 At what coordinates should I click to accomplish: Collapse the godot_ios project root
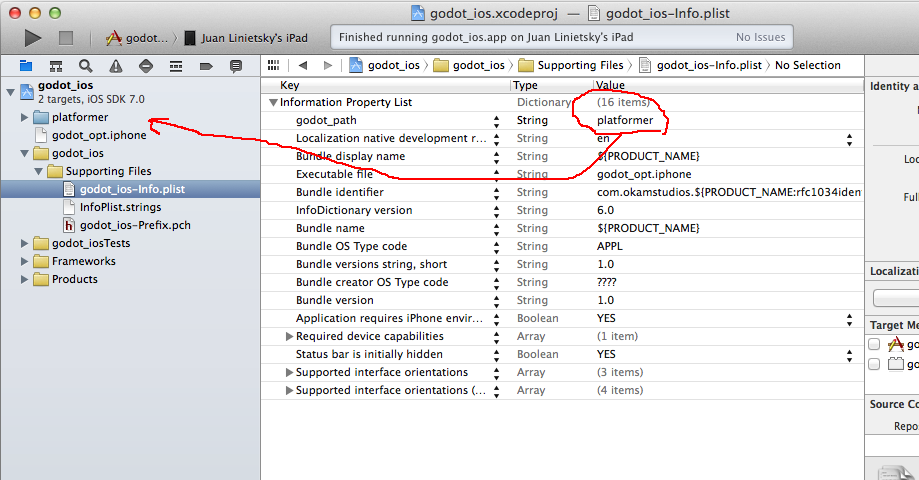coord(10,92)
